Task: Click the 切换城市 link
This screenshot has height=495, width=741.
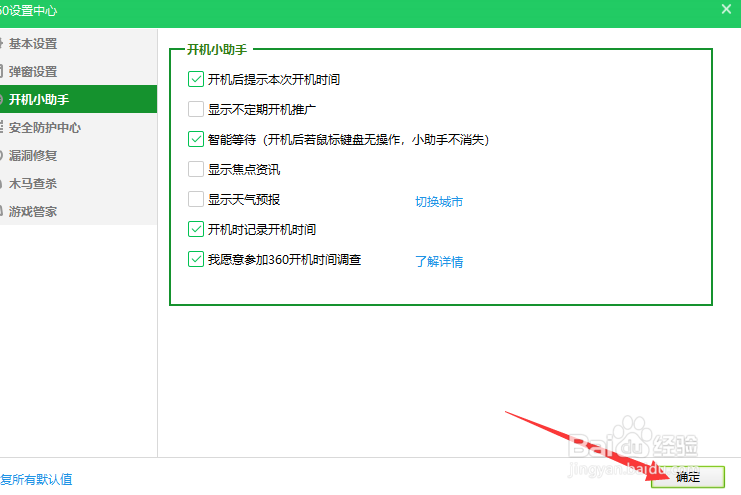Action: tap(439, 202)
